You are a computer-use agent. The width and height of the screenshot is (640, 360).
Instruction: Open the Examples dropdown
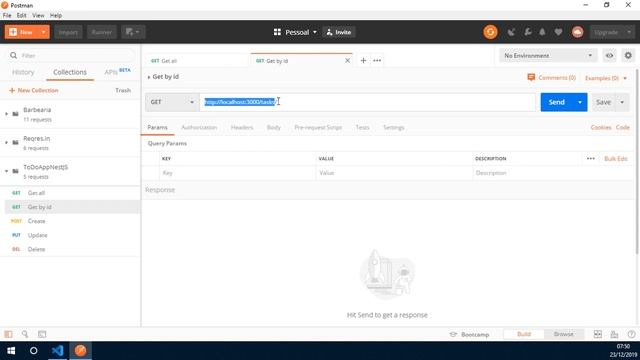point(606,78)
